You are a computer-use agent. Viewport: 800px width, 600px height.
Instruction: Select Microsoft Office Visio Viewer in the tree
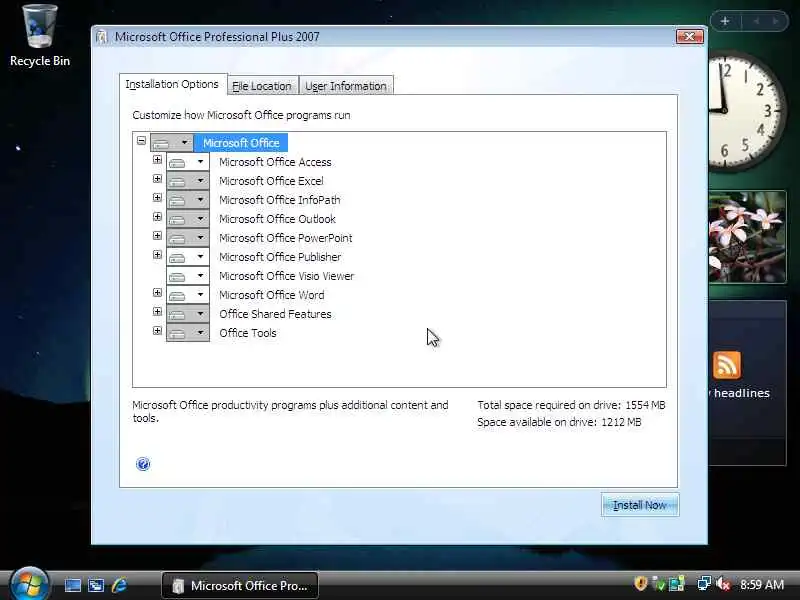pyautogui.click(x=287, y=276)
